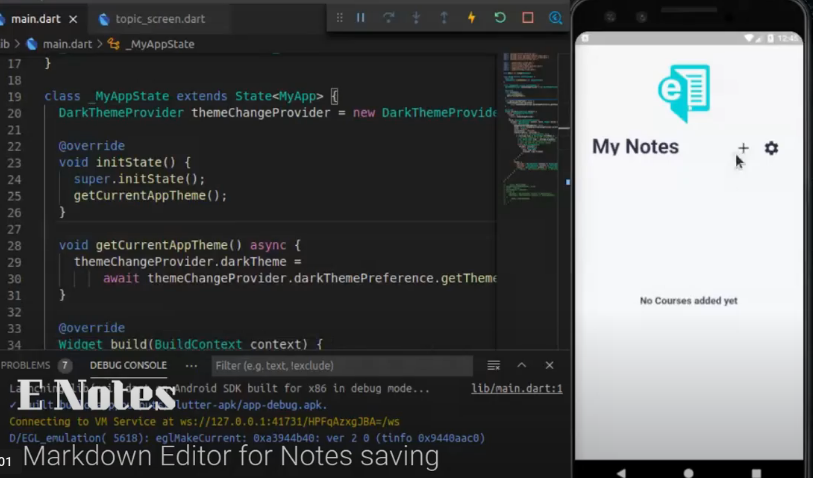
Task: Select the Debug Console tab
Action: [x=128, y=365]
